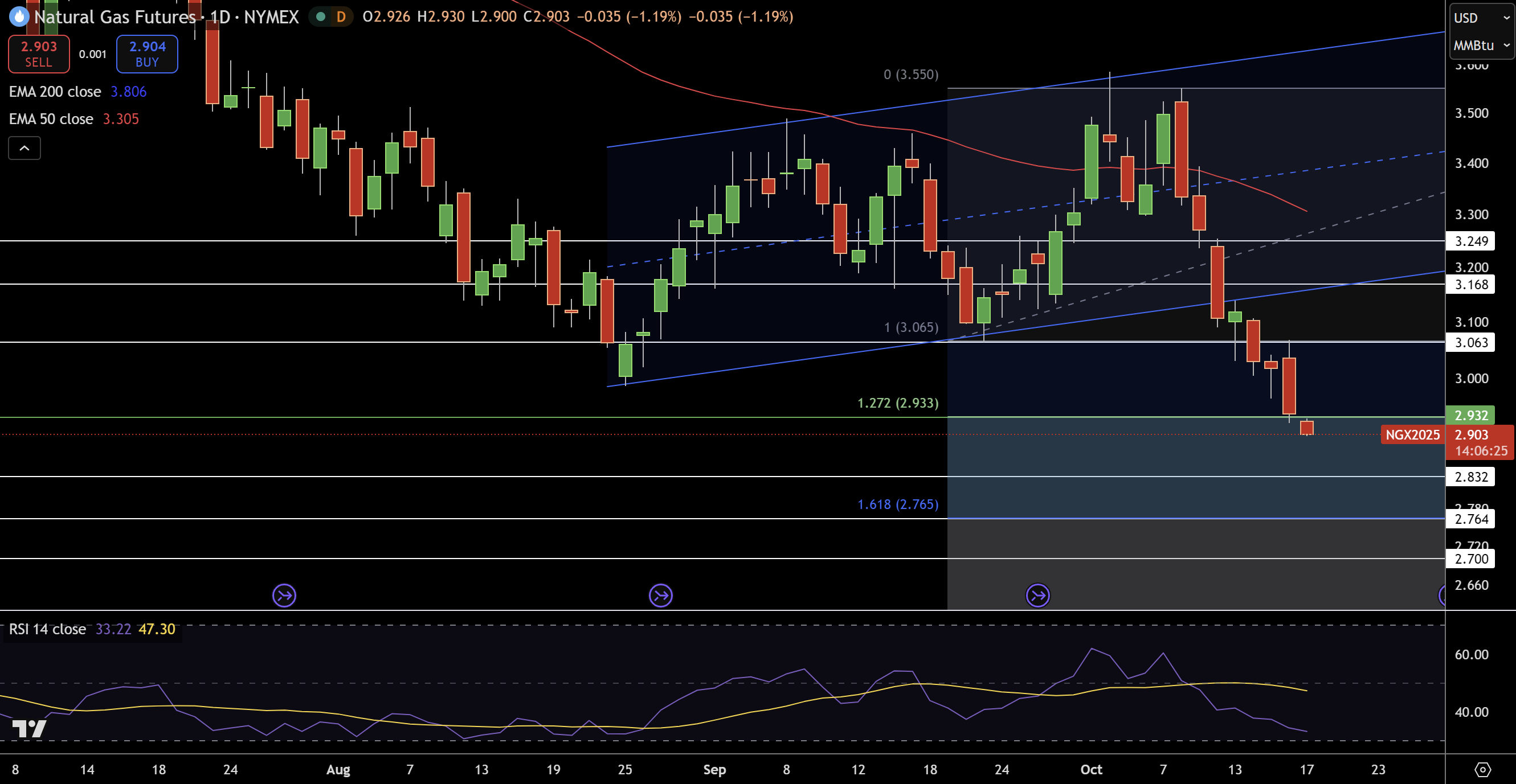Click the green 2.932 price label
This screenshot has height=784, width=1516.
point(1470,415)
